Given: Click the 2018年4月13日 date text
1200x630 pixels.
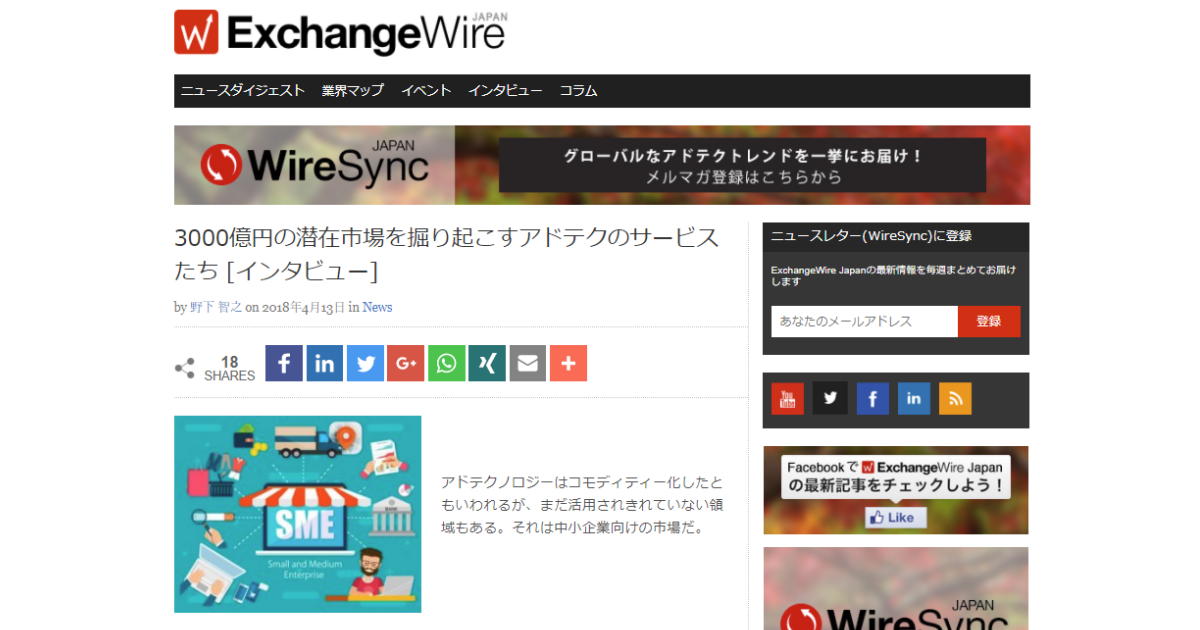Looking at the screenshot, I should coord(304,307).
